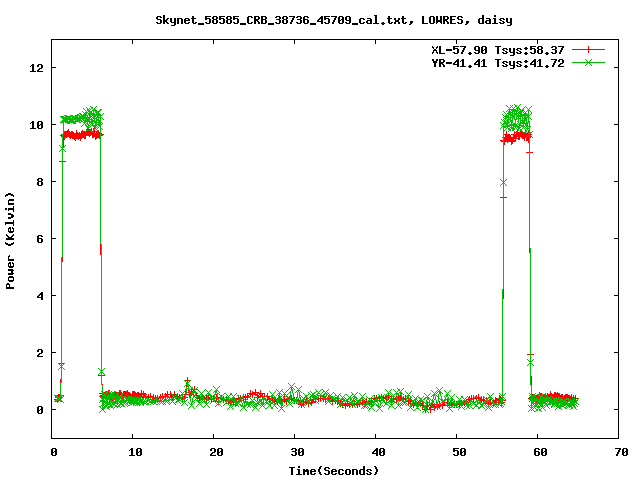Image resolution: width=640 pixels, height=480 pixels.
Task: Click the y-axis tick label 12
Action: pyautogui.click(x=36, y=68)
